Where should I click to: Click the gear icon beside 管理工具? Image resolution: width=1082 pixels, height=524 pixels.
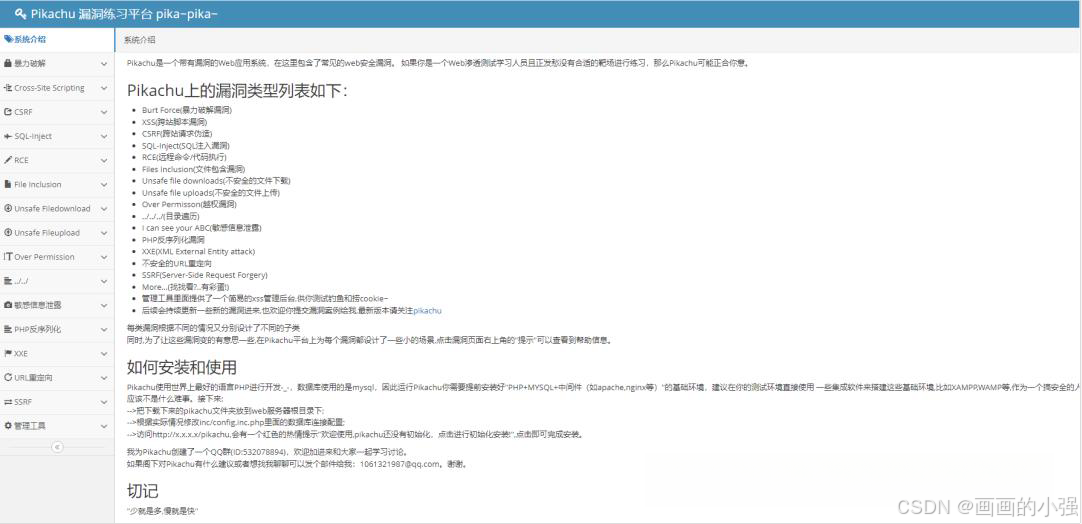point(8,426)
